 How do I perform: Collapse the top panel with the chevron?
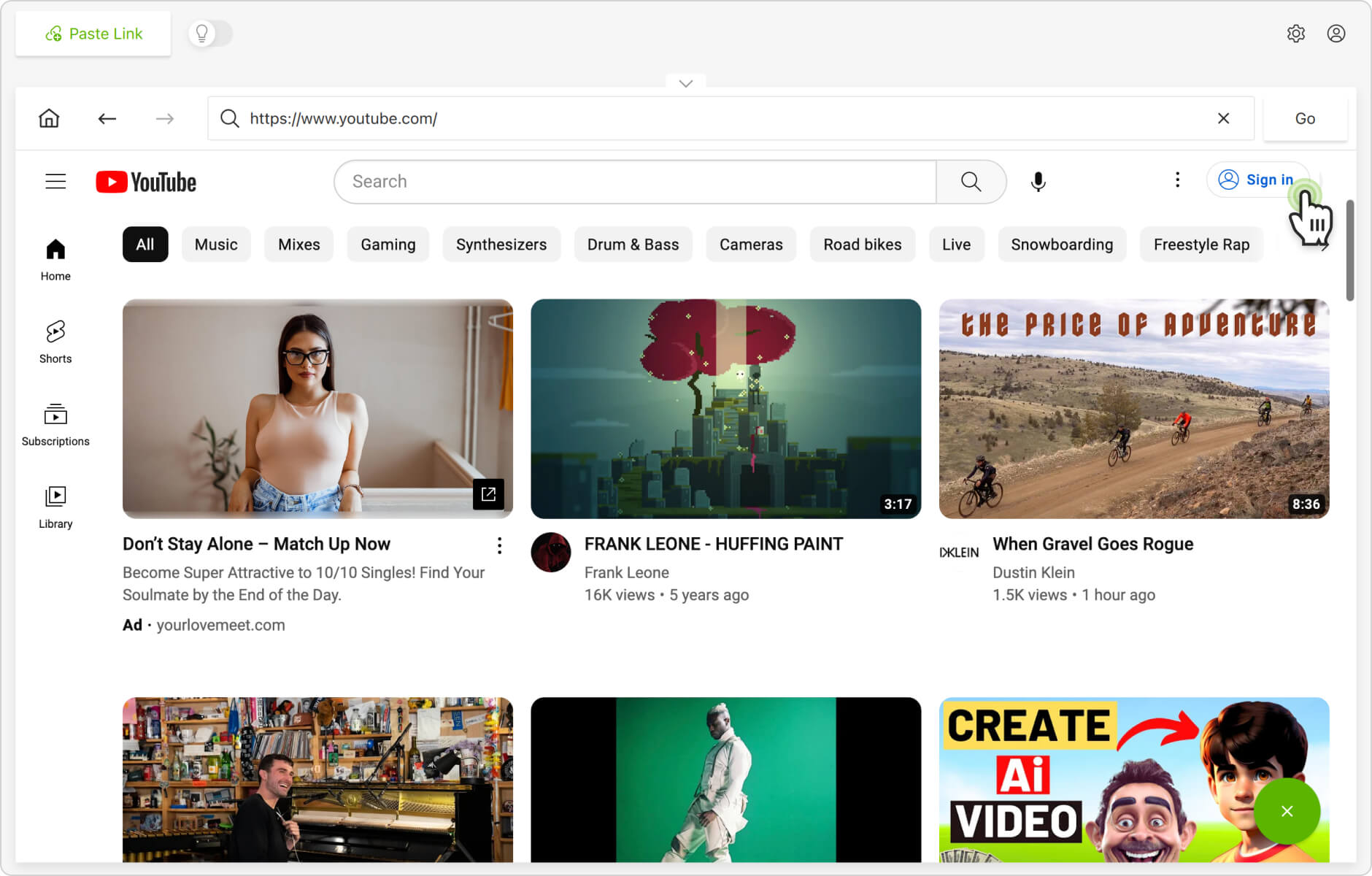pyautogui.click(x=685, y=83)
